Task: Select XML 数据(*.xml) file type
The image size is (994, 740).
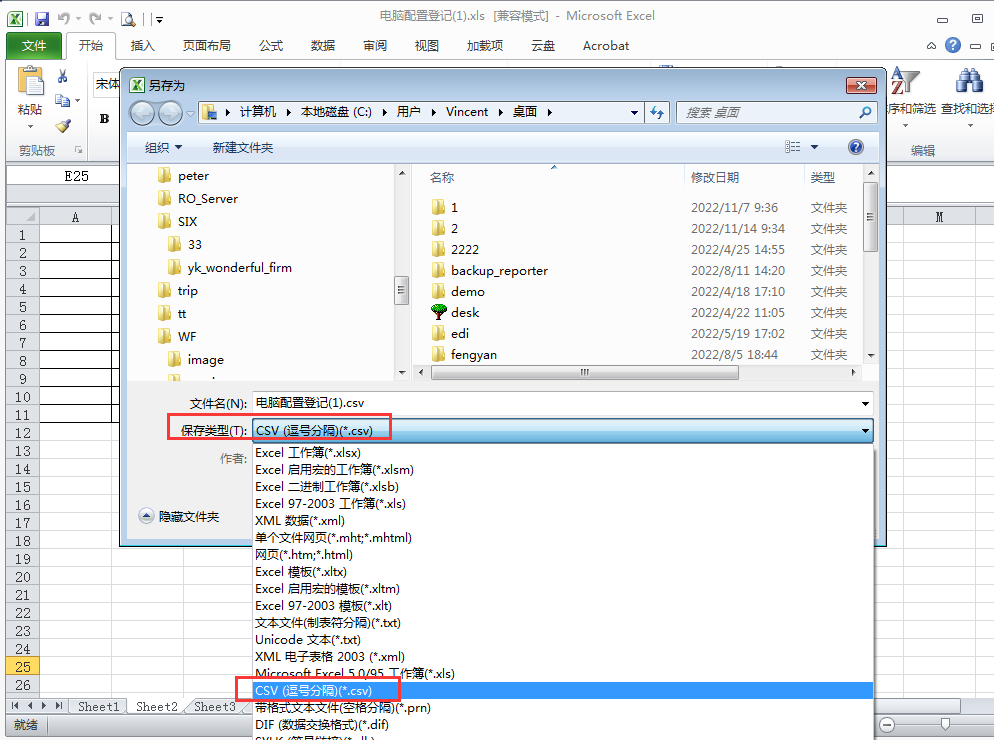Action: [563, 521]
